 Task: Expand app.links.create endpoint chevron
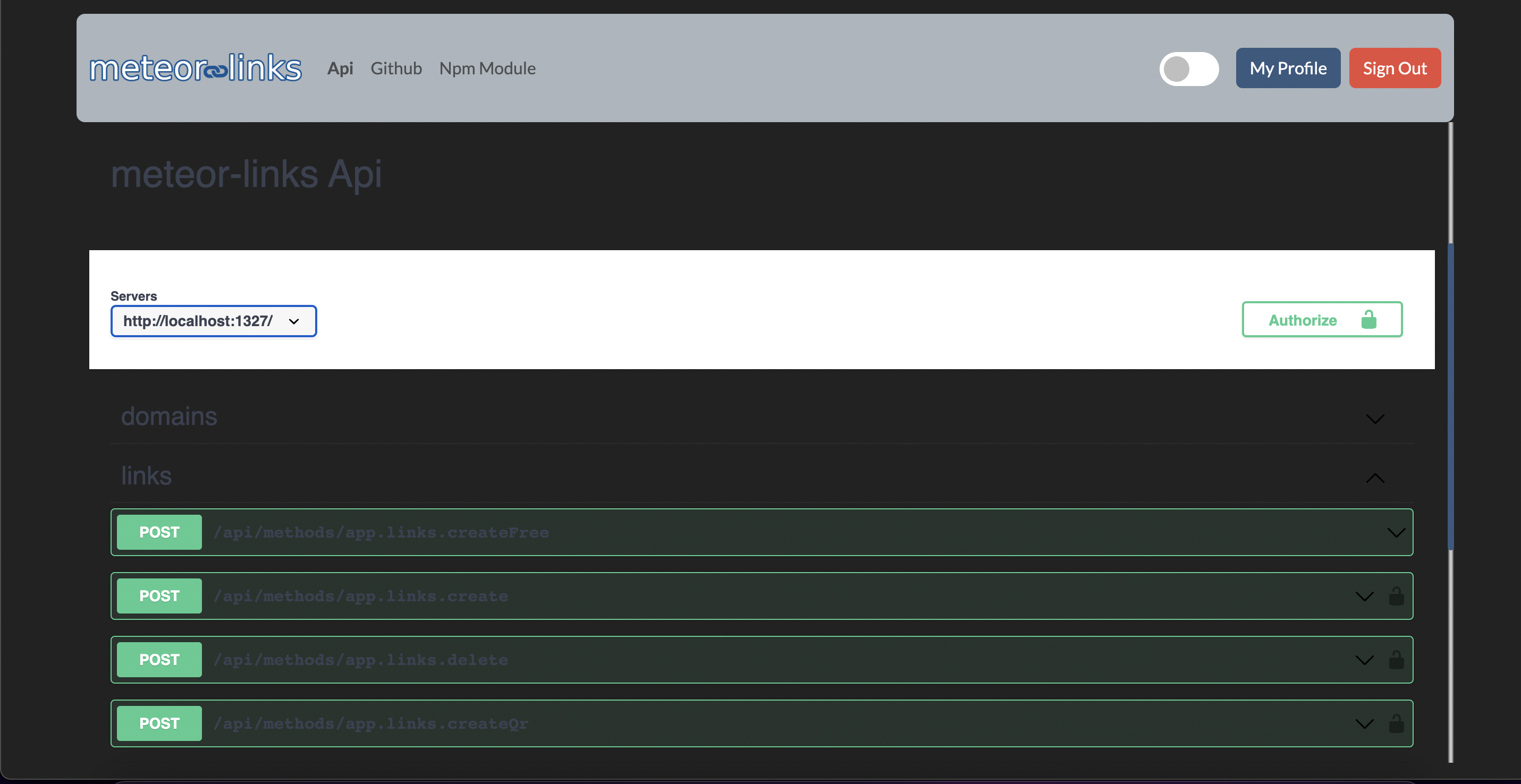1364,596
